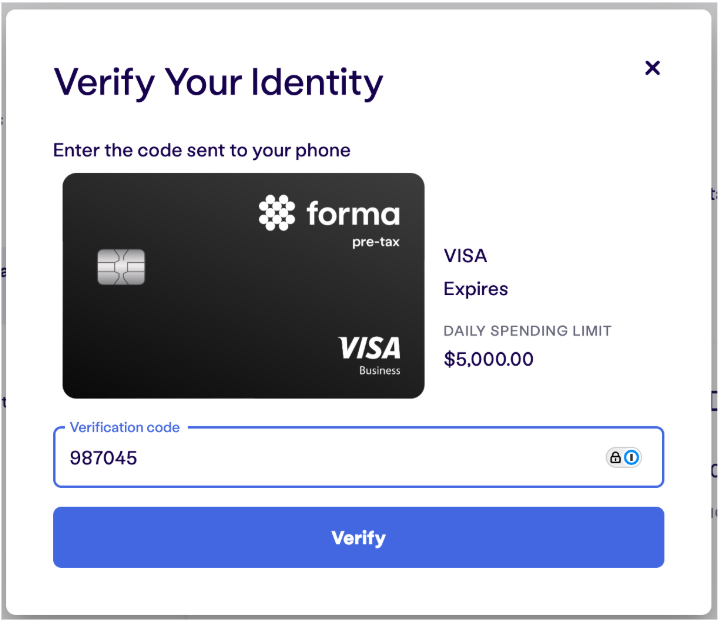Click the pre-tax label on card

point(375,242)
